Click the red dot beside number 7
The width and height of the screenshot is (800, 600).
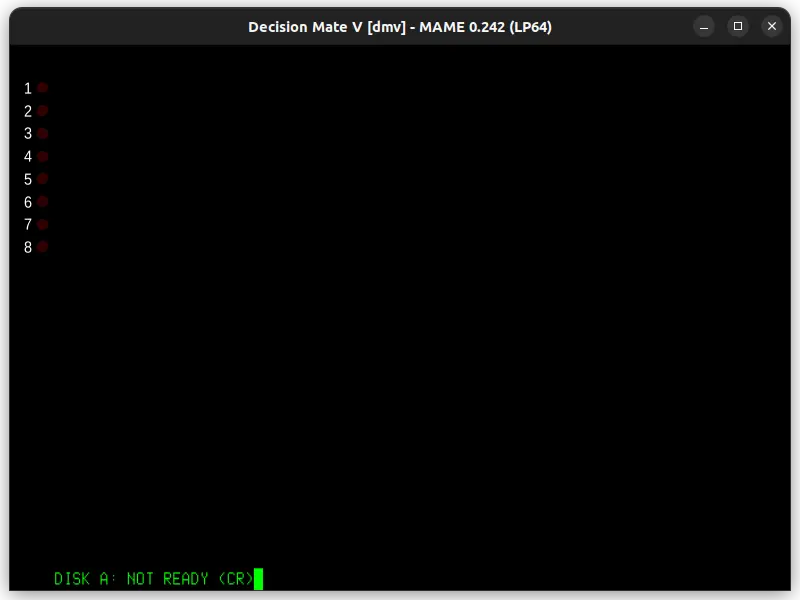point(41,225)
